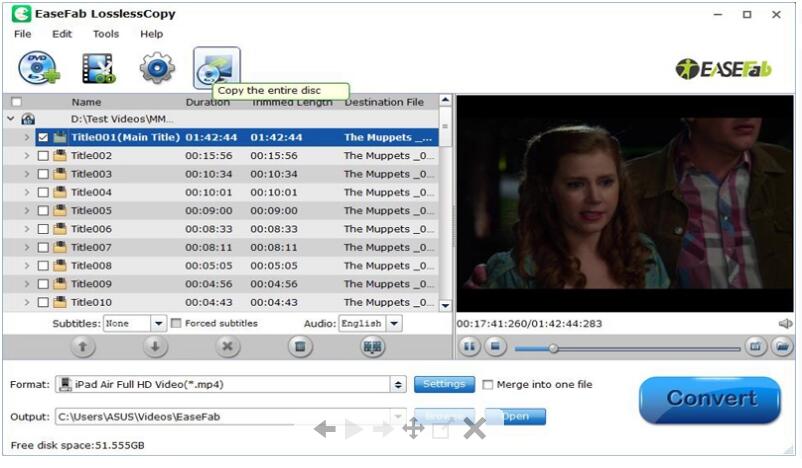Mute the preview volume speaker icon
The height and width of the screenshot is (468, 802).
tap(785, 323)
